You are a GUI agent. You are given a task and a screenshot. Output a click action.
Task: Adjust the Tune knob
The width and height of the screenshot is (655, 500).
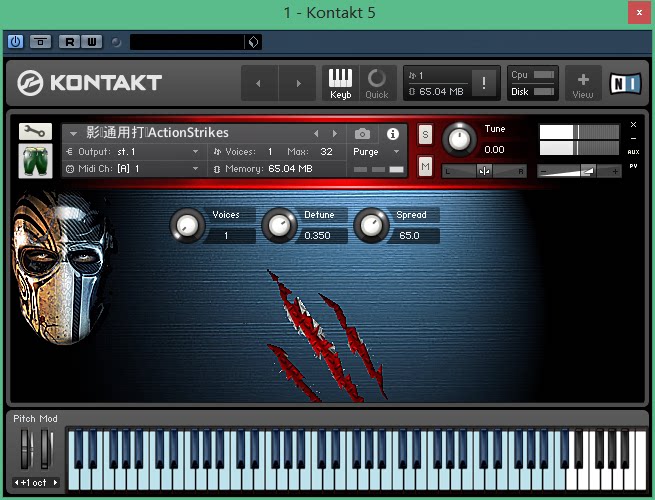click(x=459, y=139)
